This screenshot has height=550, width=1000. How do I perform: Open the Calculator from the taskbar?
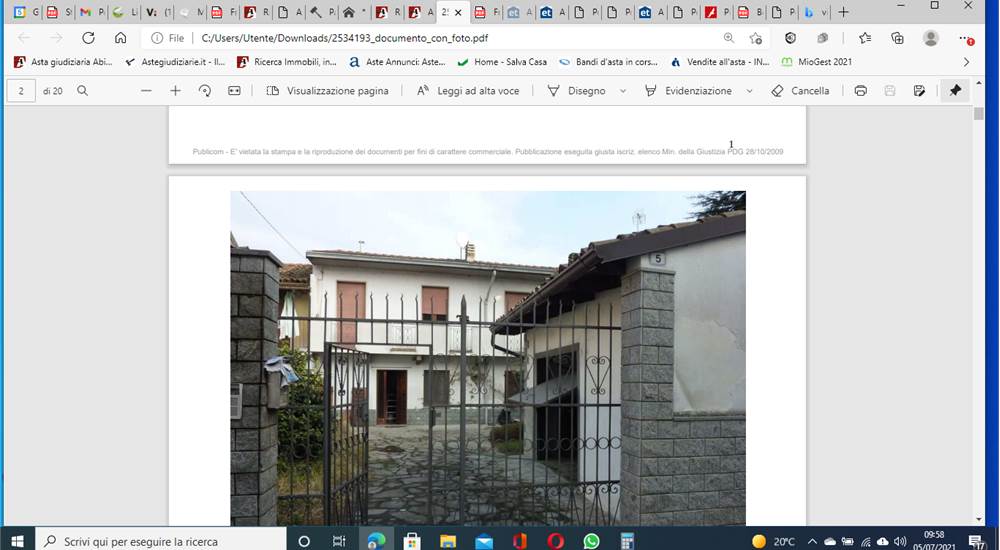pyautogui.click(x=628, y=541)
